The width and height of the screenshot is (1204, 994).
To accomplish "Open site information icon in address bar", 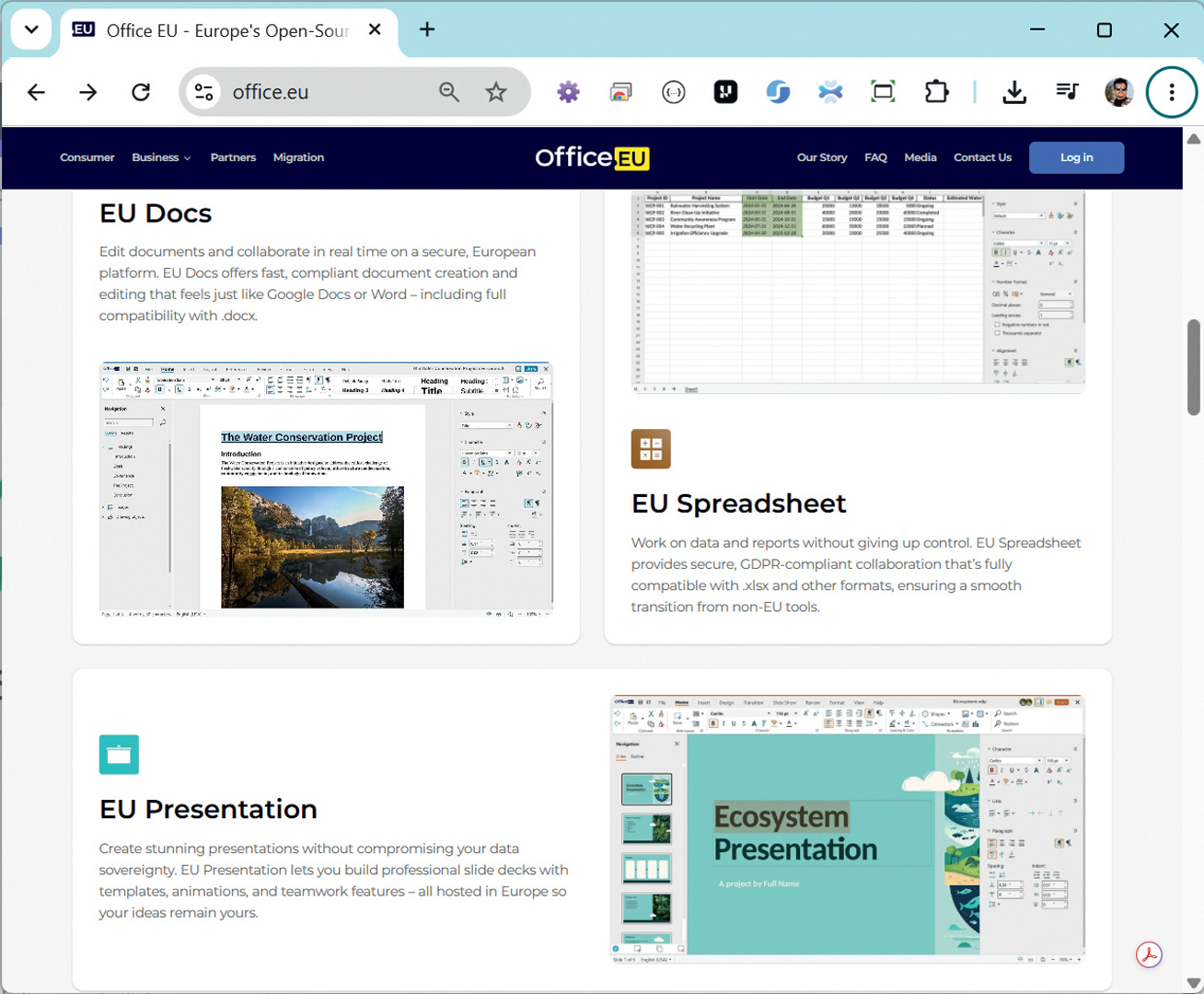I will (203, 92).
